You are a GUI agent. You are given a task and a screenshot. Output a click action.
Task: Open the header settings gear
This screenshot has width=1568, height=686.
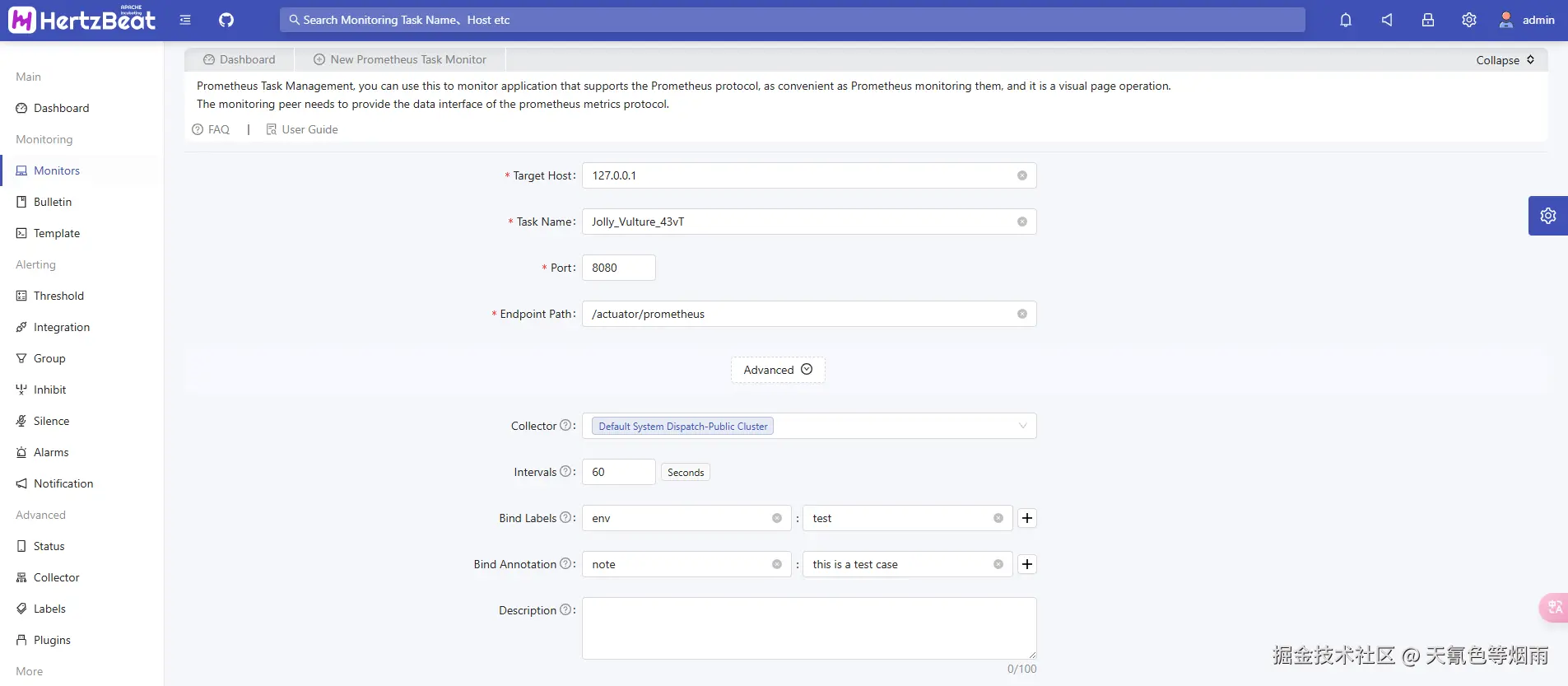click(x=1469, y=20)
